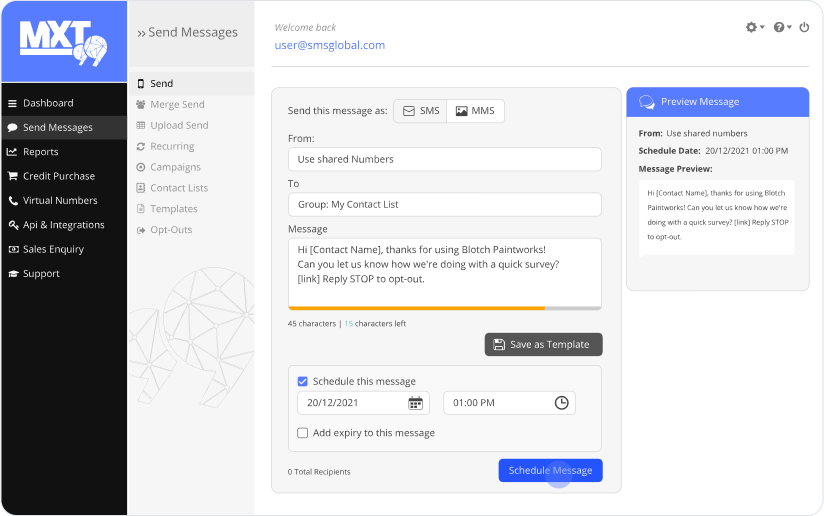Open Merge Send submenu item
The height and width of the screenshot is (516, 824).
(177, 105)
